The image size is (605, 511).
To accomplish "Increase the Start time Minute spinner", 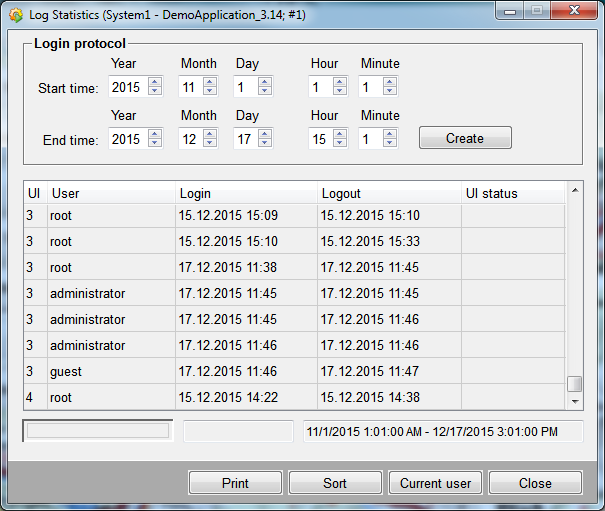I will tap(390, 82).
